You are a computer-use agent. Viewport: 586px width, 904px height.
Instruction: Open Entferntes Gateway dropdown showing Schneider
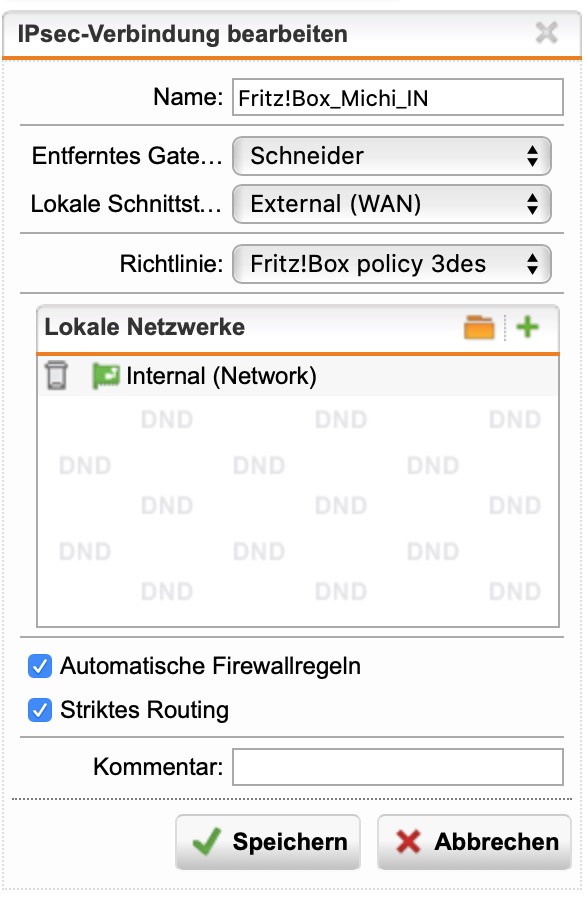point(392,156)
